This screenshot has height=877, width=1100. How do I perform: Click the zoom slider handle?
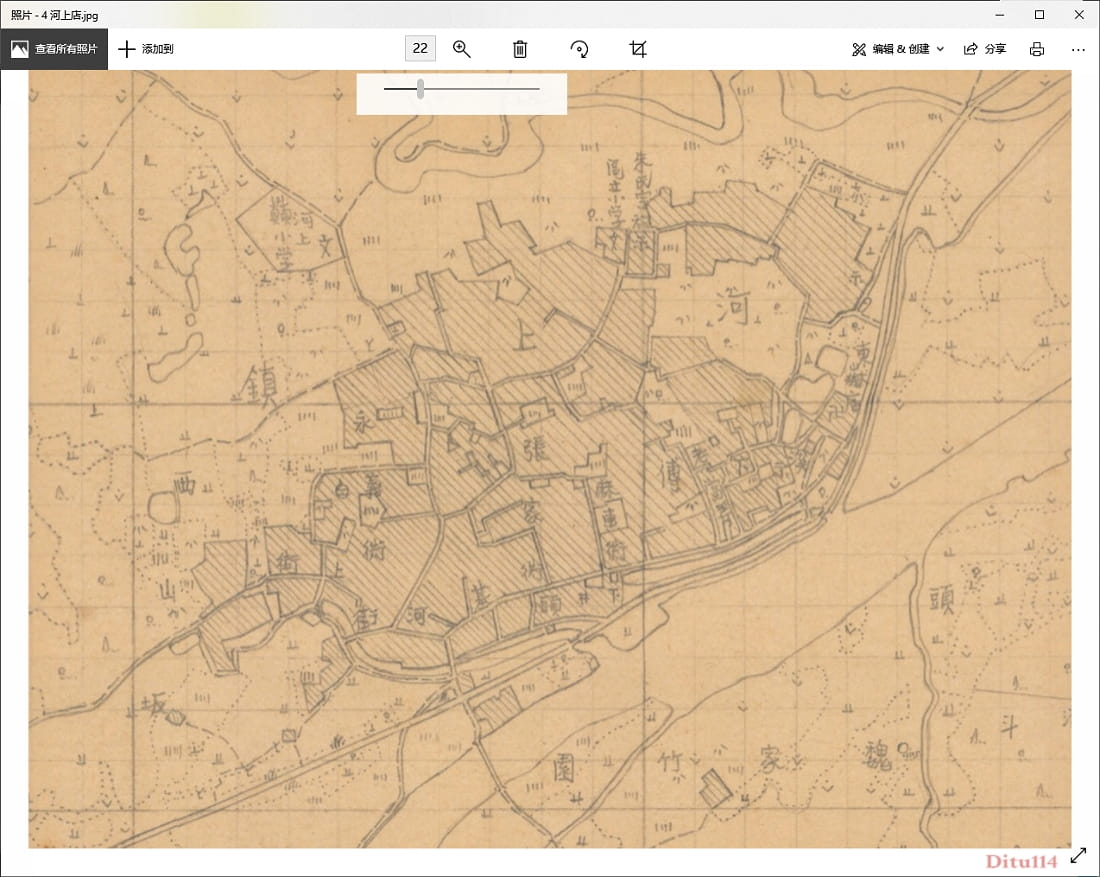421,89
